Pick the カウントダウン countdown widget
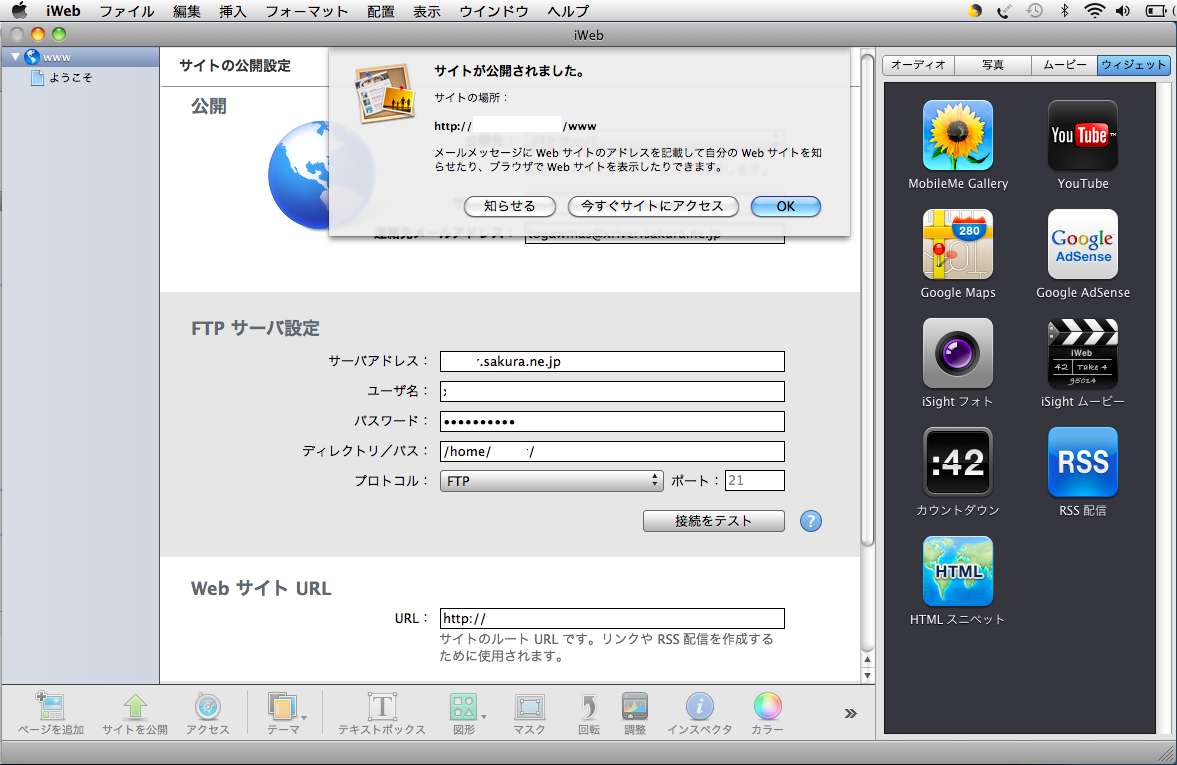 click(957, 462)
